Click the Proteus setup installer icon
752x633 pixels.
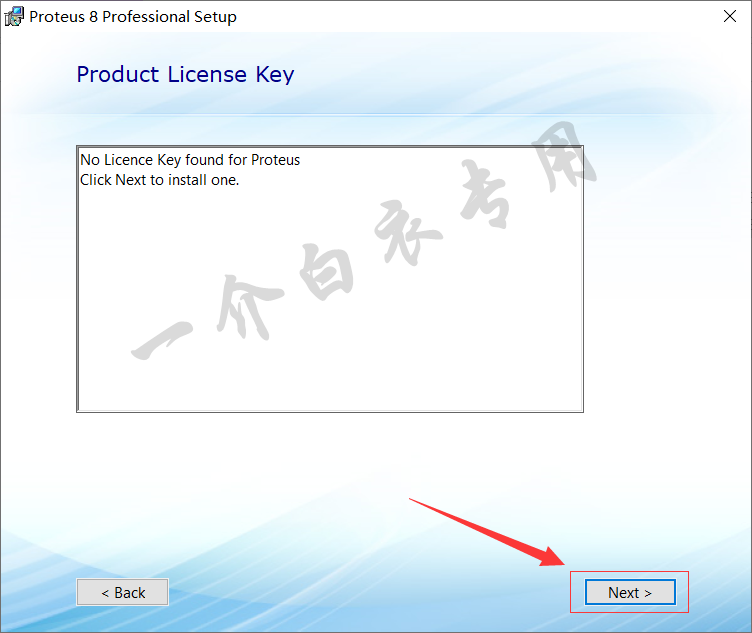[14, 16]
